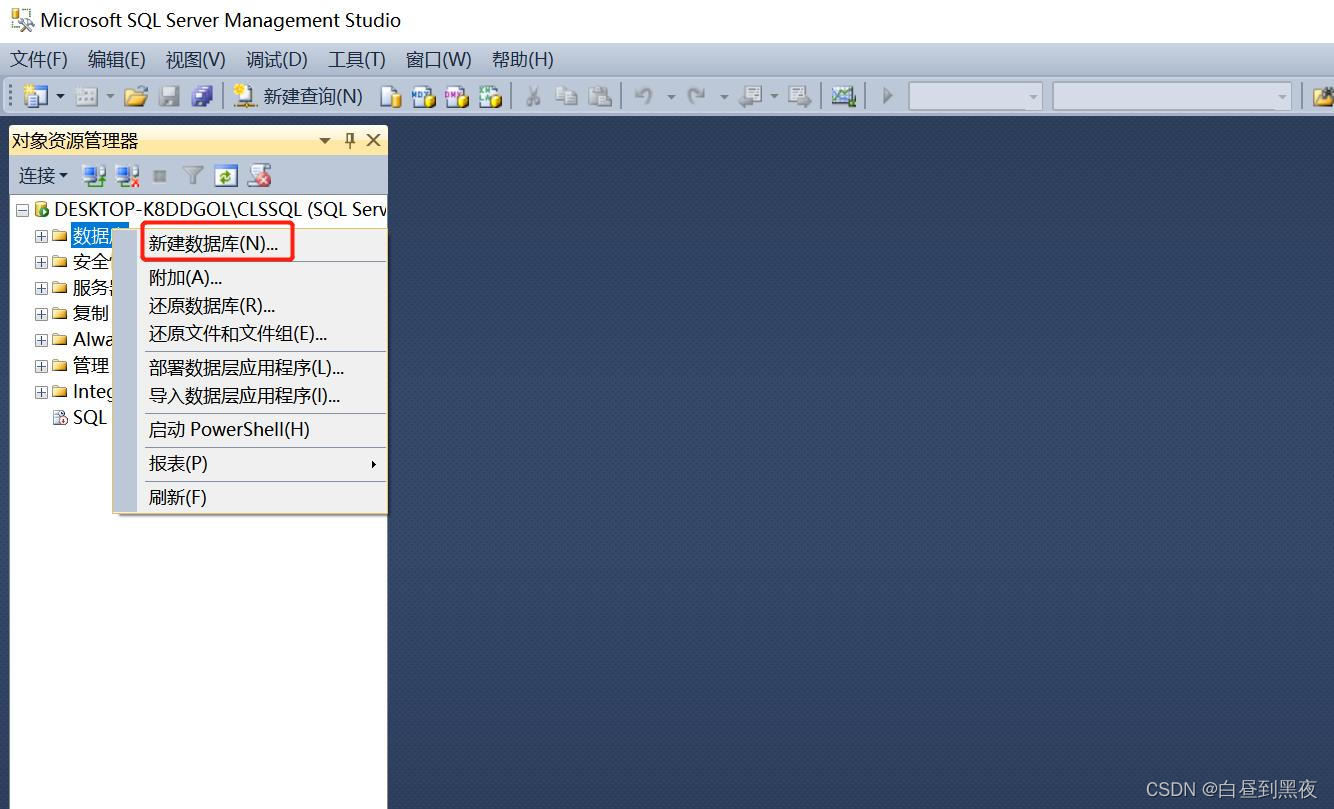Viewport: 1334px width, 809px height.
Task: Click the Paste clipboard icon
Action: coord(599,96)
